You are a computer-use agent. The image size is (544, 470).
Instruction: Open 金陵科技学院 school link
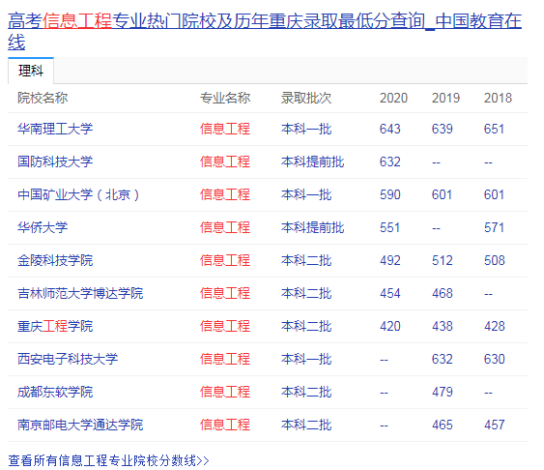pyautogui.click(x=55, y=260)
